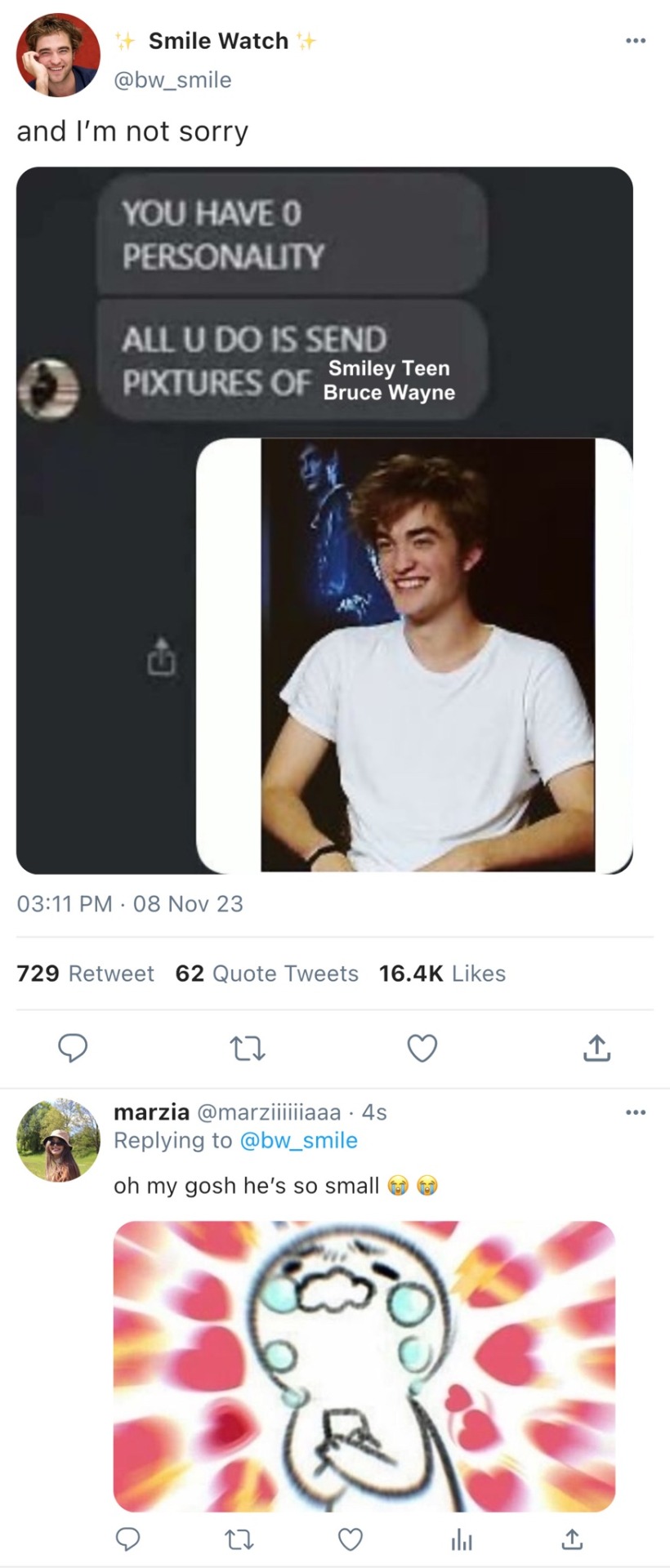The image size is (670, 1568).
Task: Tap the share icon inside the screenshot
Action: point(161,657)
